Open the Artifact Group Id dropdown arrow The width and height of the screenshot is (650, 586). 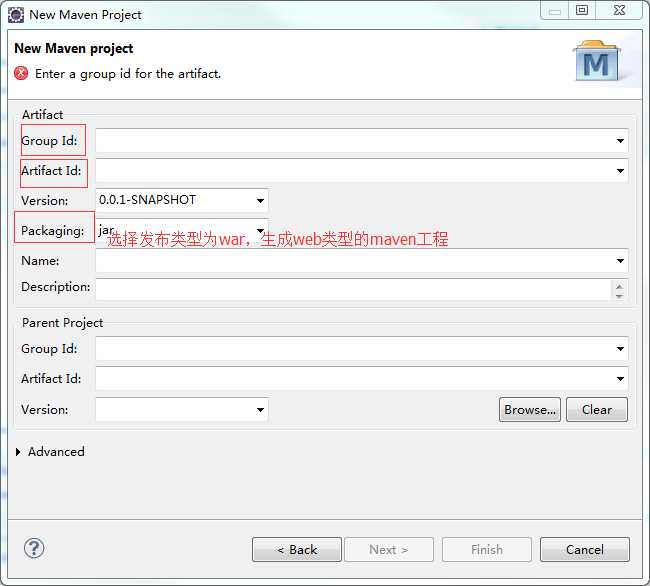pyautogui.click(x=620, y=141)
